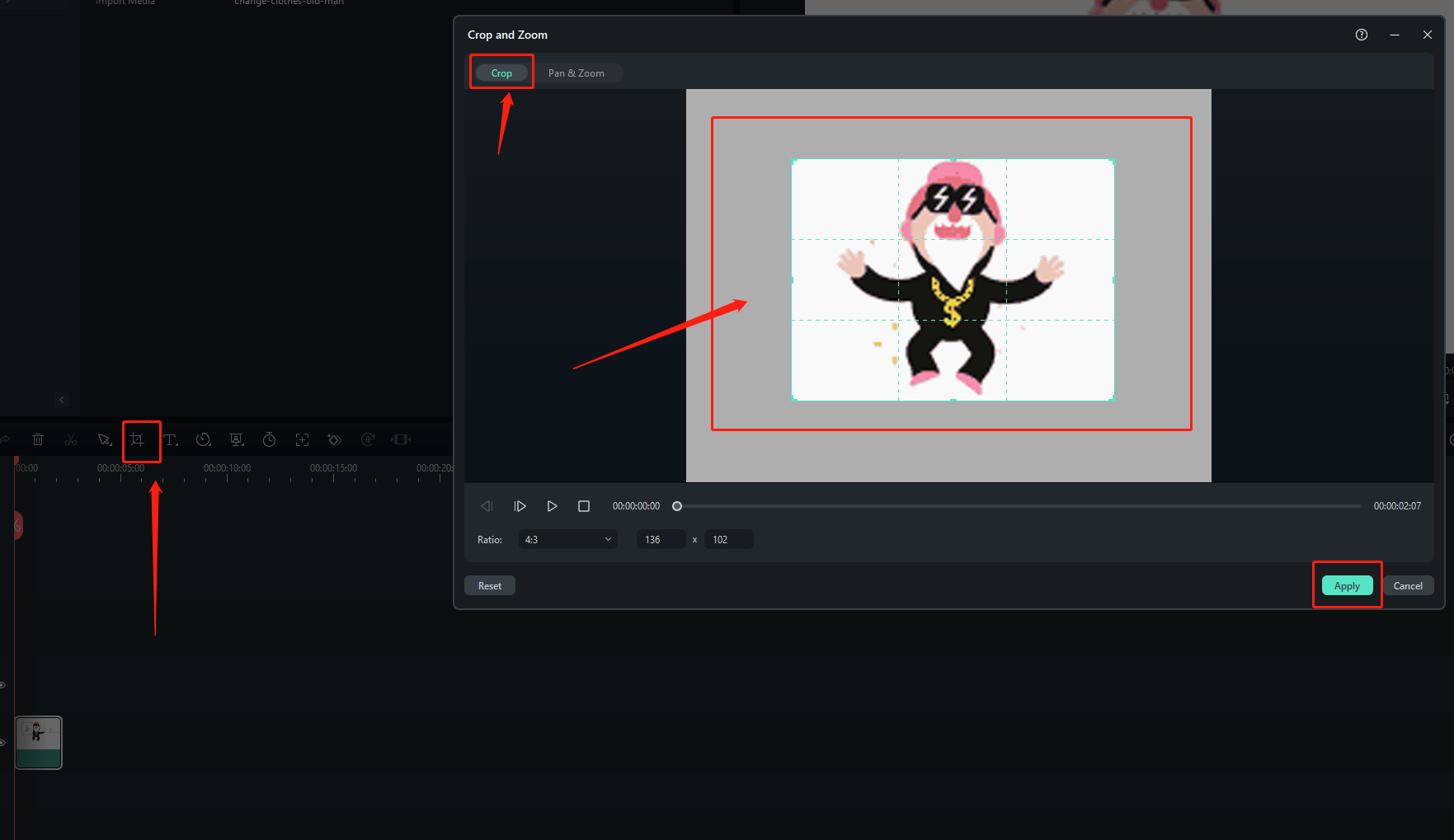1454x840 pixels.
Task: Click the Apply button
Action: [x=1346, y=585]
